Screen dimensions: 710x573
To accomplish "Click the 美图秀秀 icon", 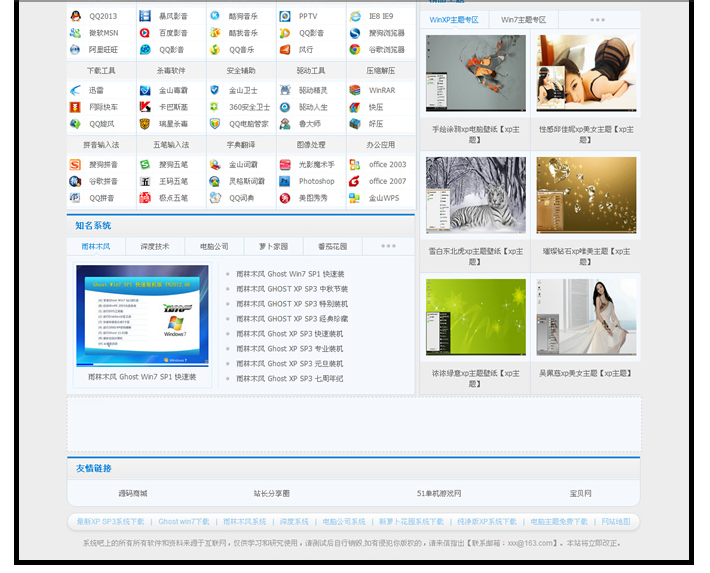I will pos(285,198).
